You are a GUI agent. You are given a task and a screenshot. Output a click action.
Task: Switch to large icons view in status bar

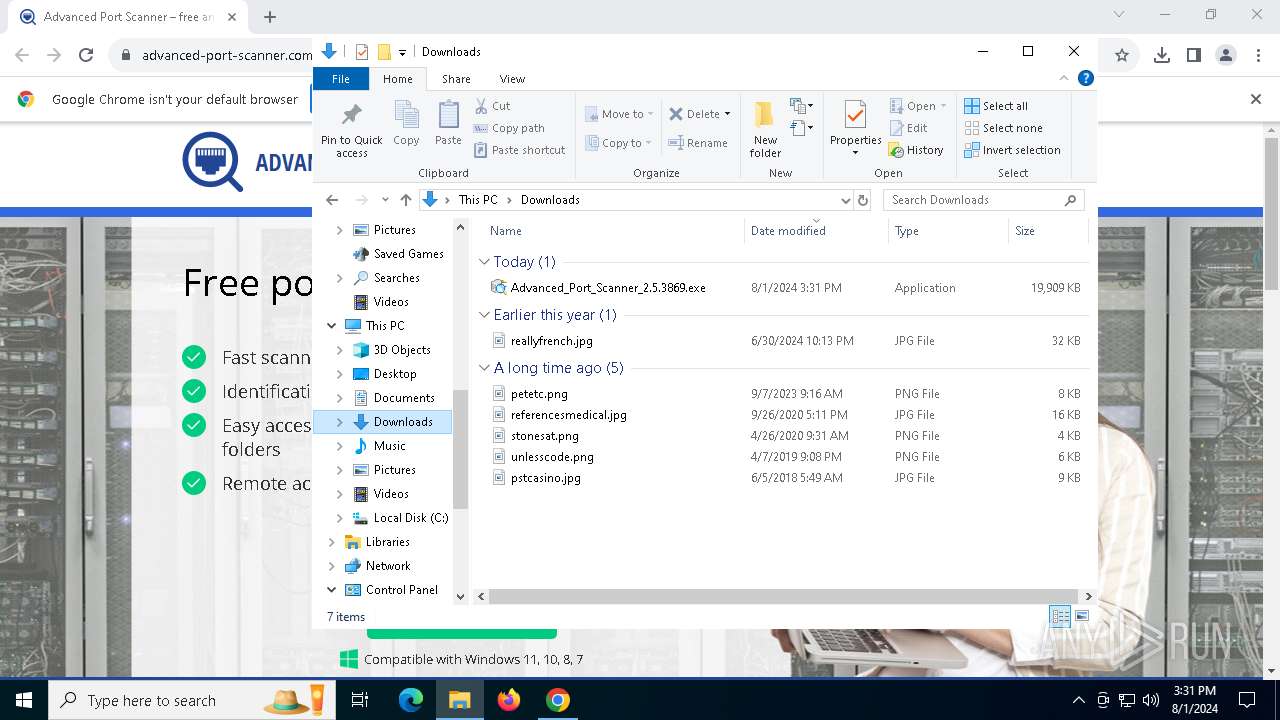pyautogui.click(x=1082, y=616)
